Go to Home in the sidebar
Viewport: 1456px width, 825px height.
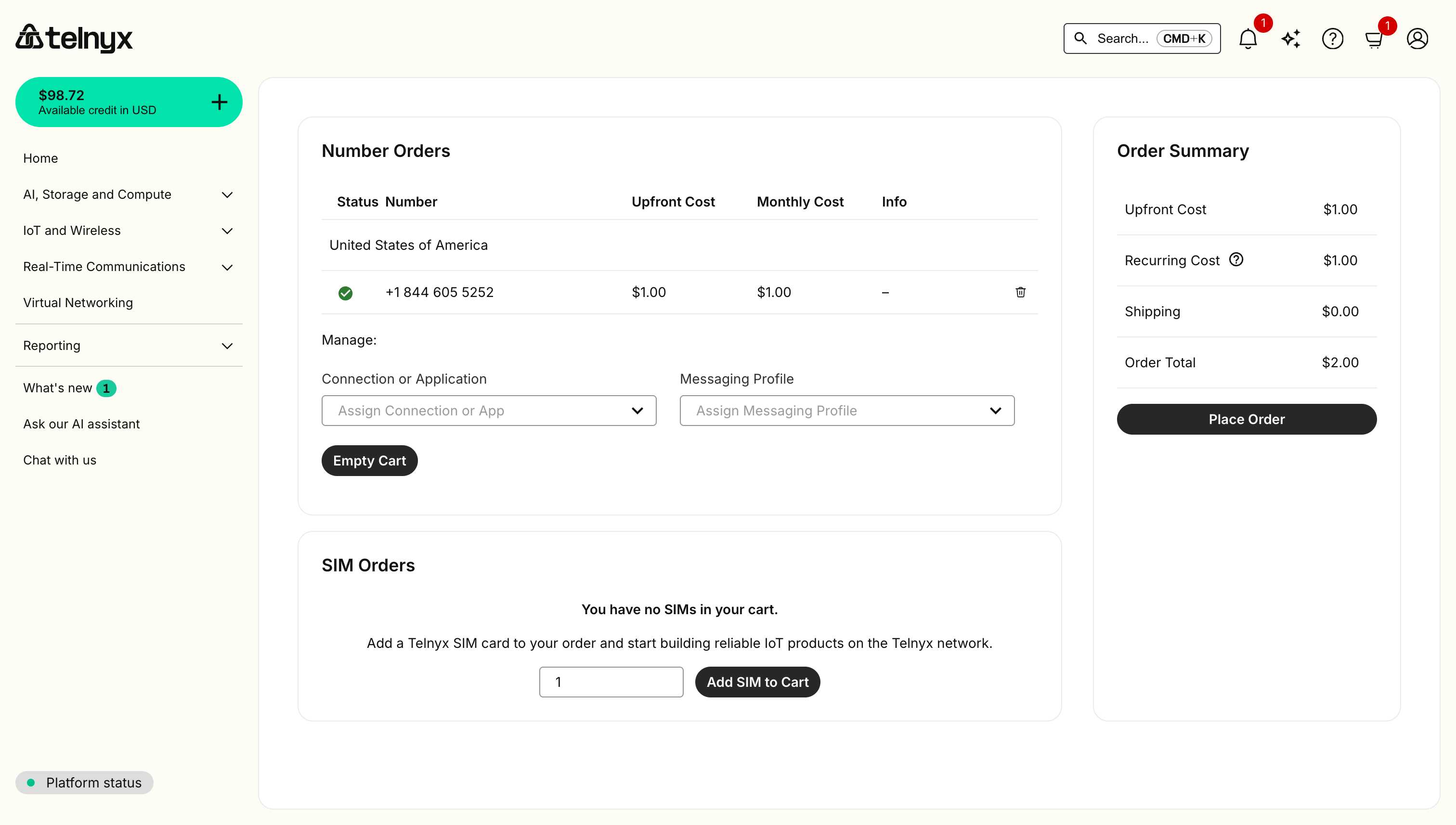click(x=40, y=158)
